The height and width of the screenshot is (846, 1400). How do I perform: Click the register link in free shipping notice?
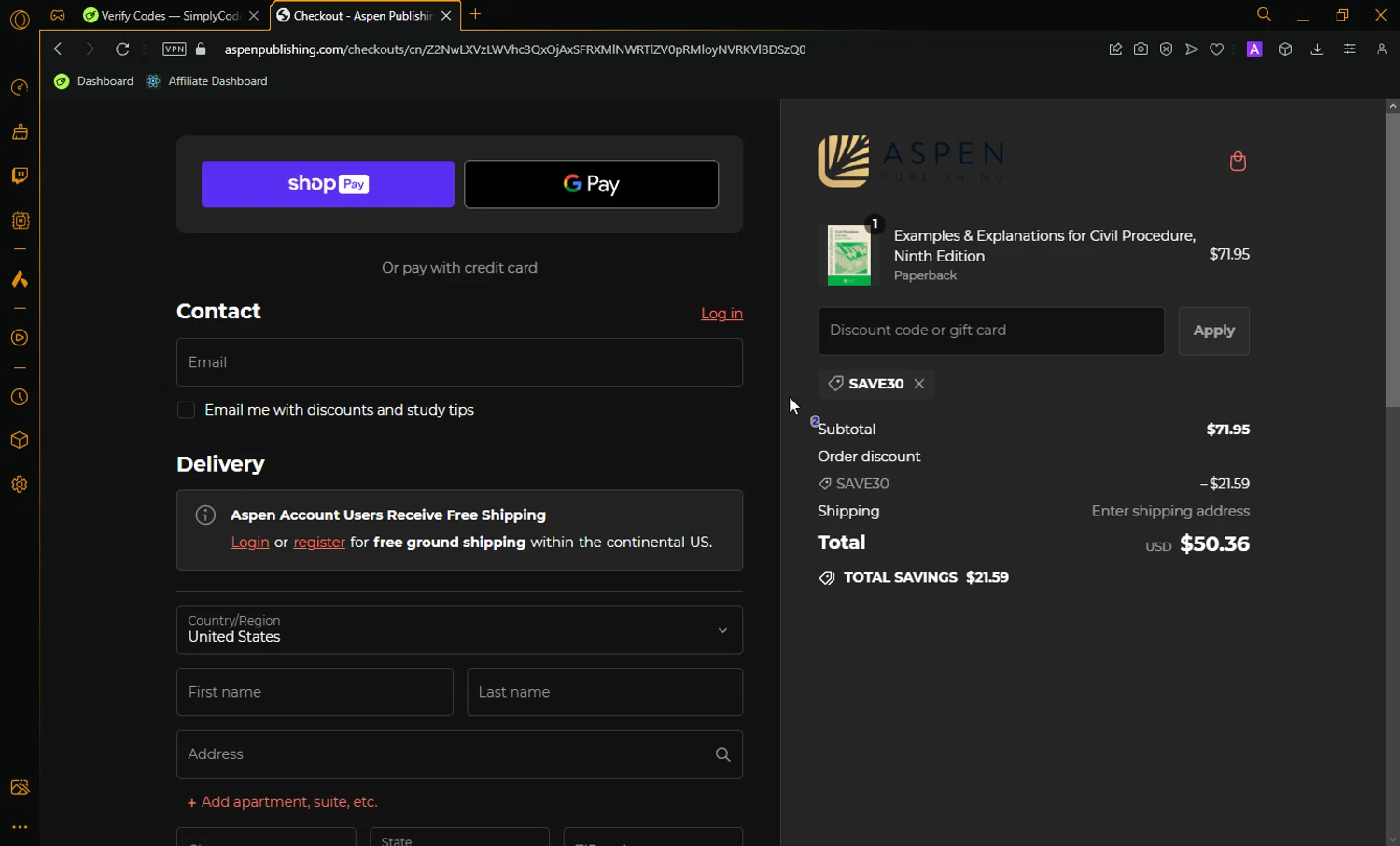[319, 543]
